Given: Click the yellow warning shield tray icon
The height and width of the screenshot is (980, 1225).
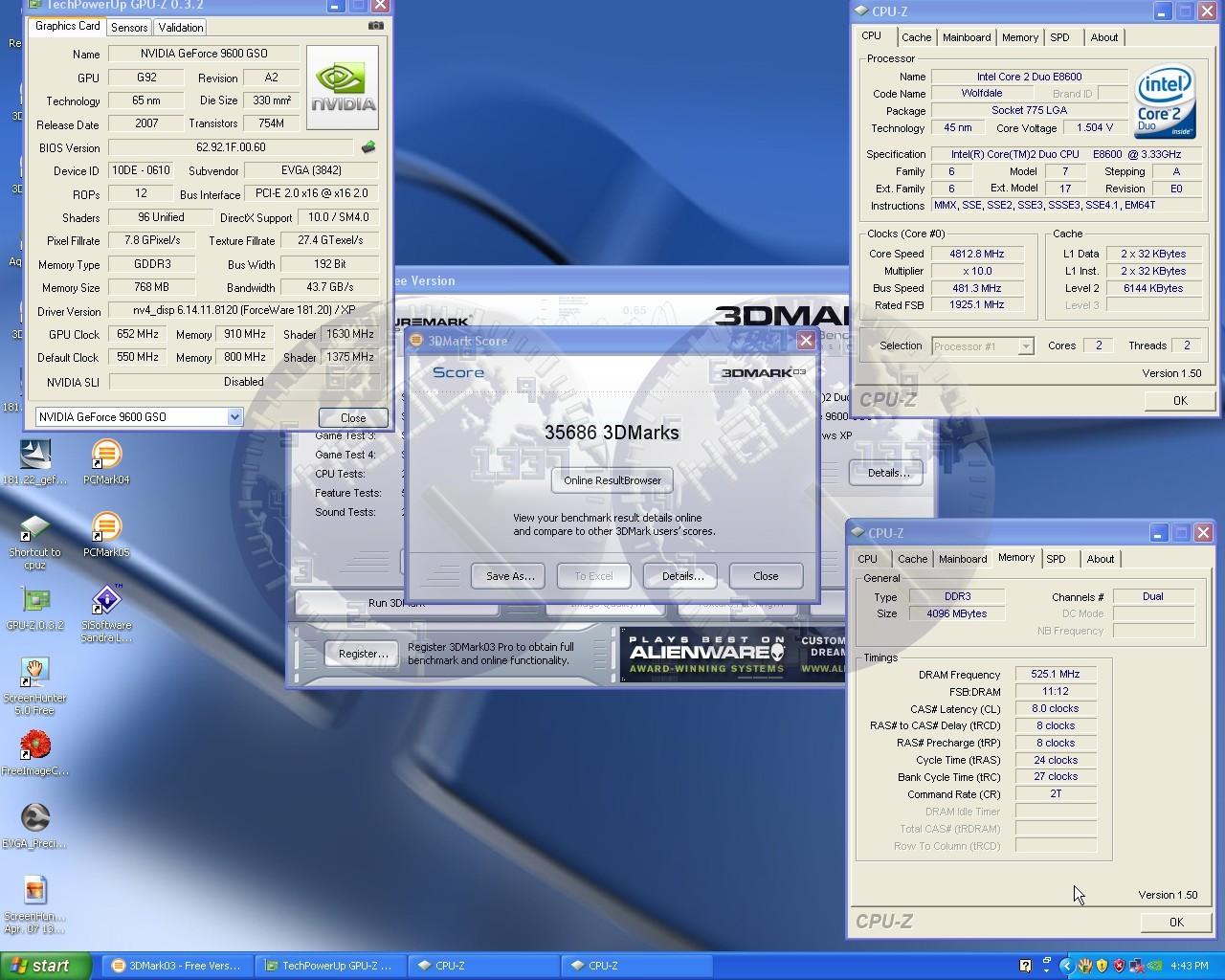Looking at the screenshot, I should 1102,966.
